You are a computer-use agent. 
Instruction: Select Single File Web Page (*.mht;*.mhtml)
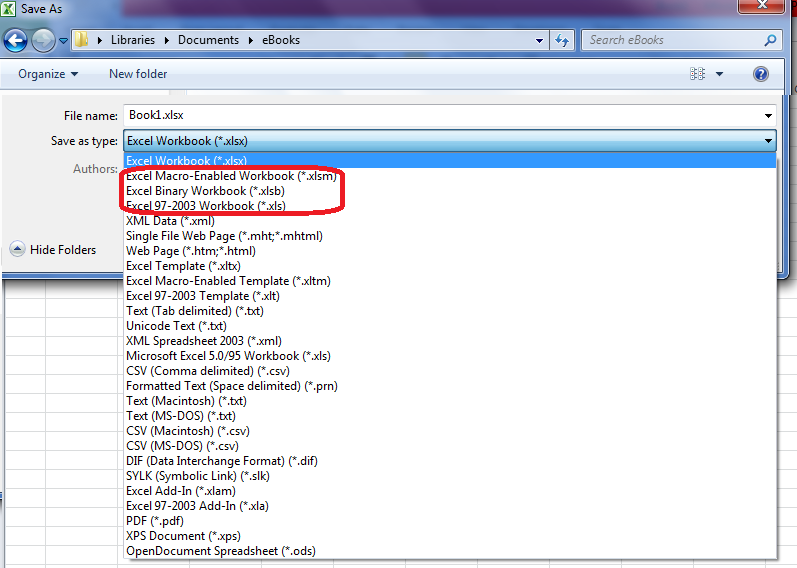450,236
